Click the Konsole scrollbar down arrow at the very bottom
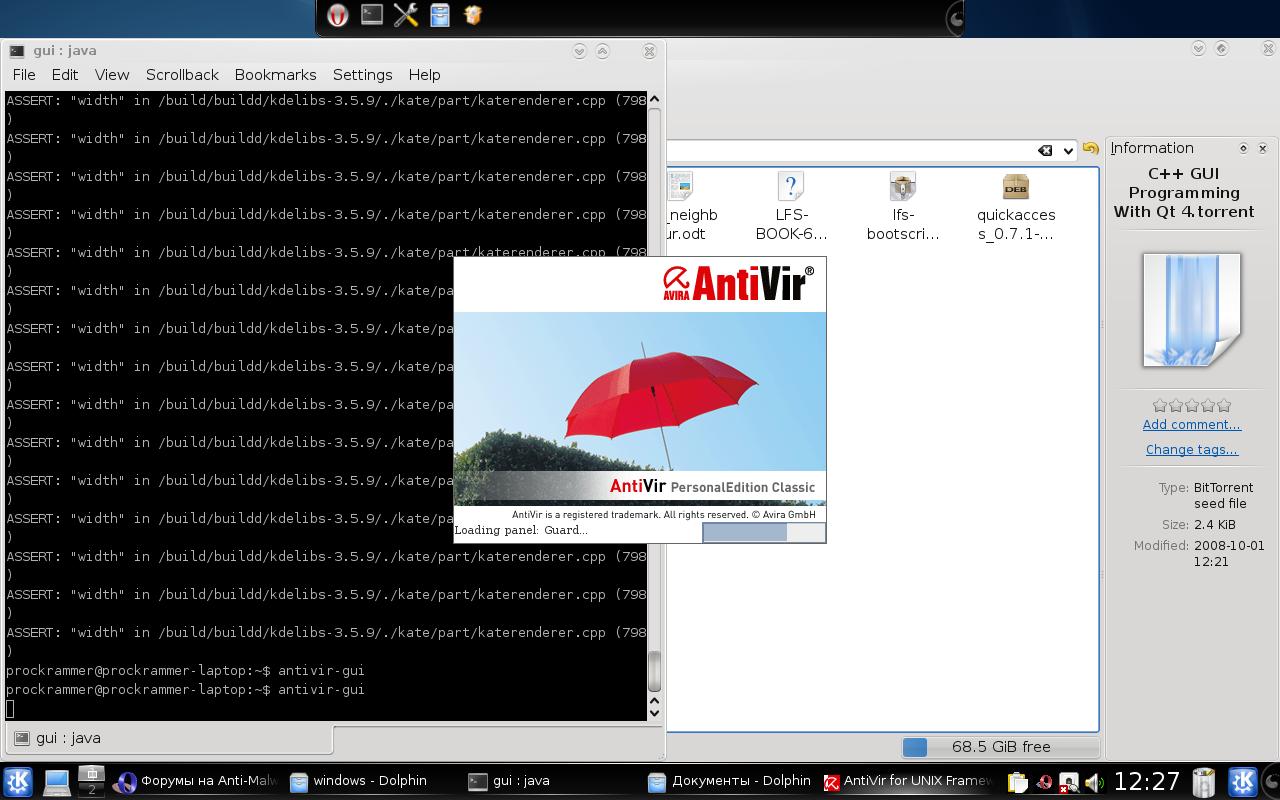 655,712
